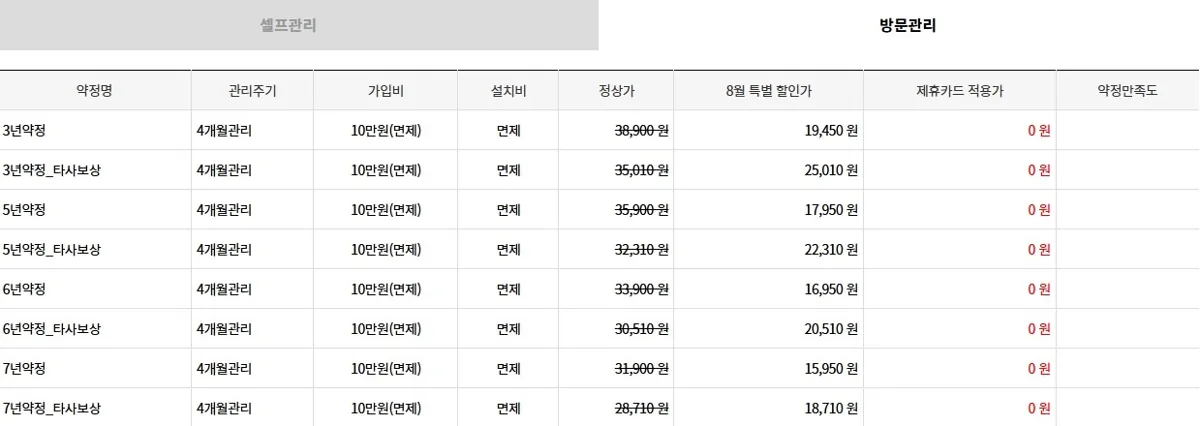Select the 6년약정 row name
Image resolution: width=1200 pixels, height=426 pixels.
(25, 289)
